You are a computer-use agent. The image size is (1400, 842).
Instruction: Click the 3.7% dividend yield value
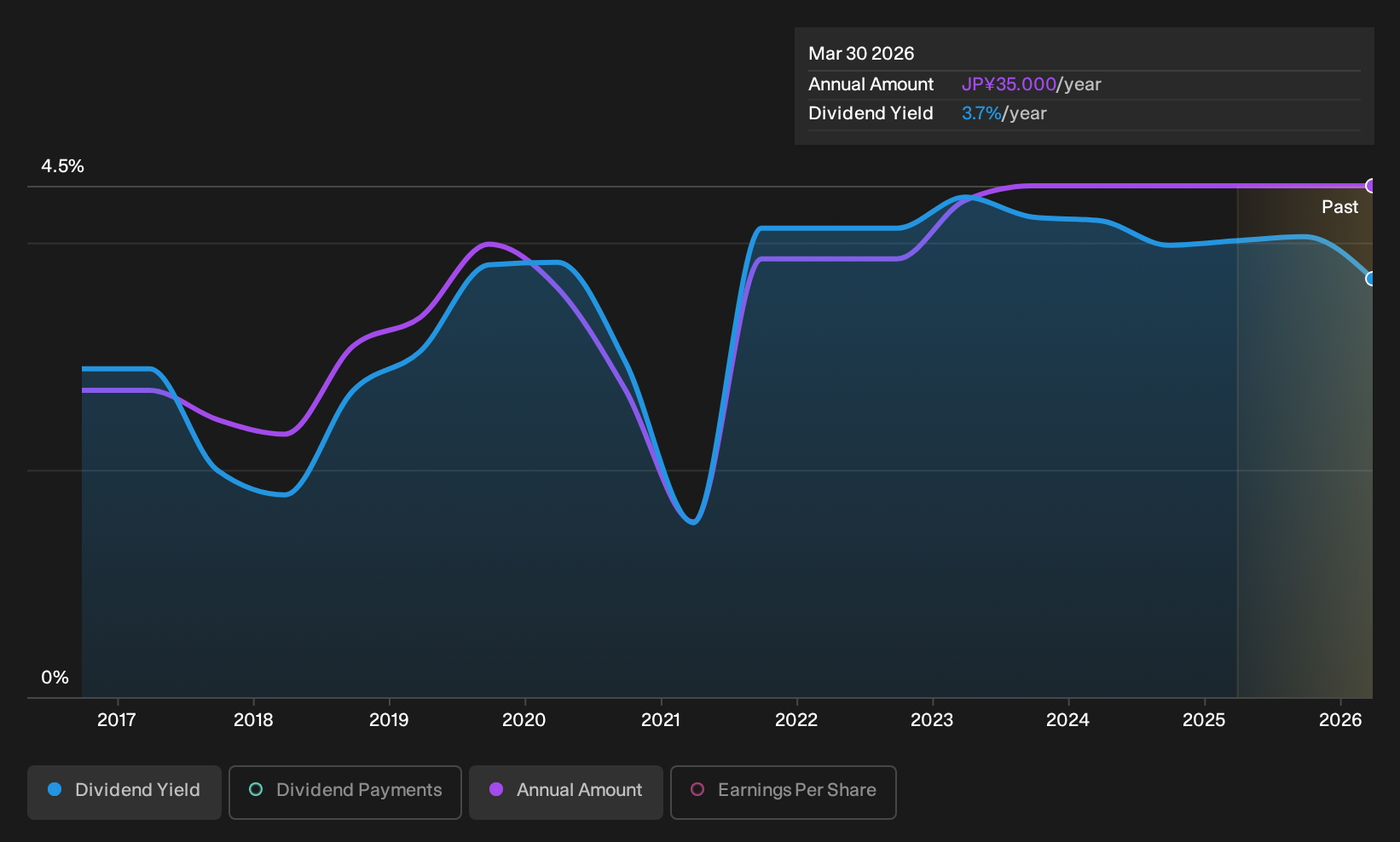pyautogui.click(x=981, y=113)
